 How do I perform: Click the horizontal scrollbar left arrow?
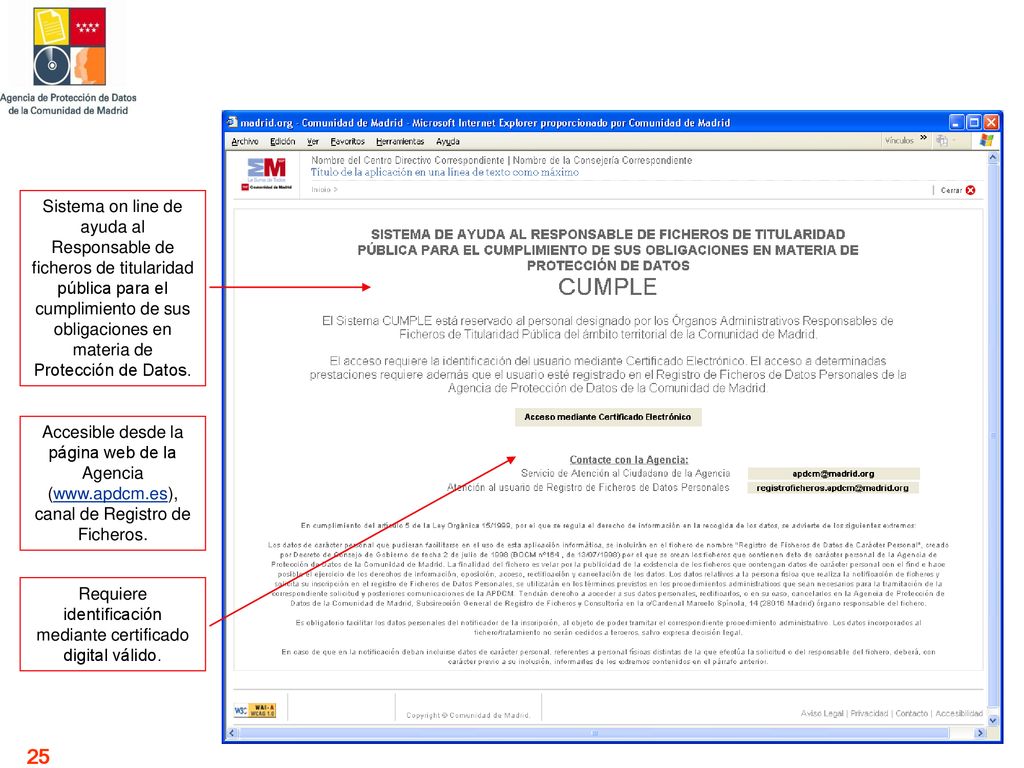pyautogui.click(x=230, y=733)
